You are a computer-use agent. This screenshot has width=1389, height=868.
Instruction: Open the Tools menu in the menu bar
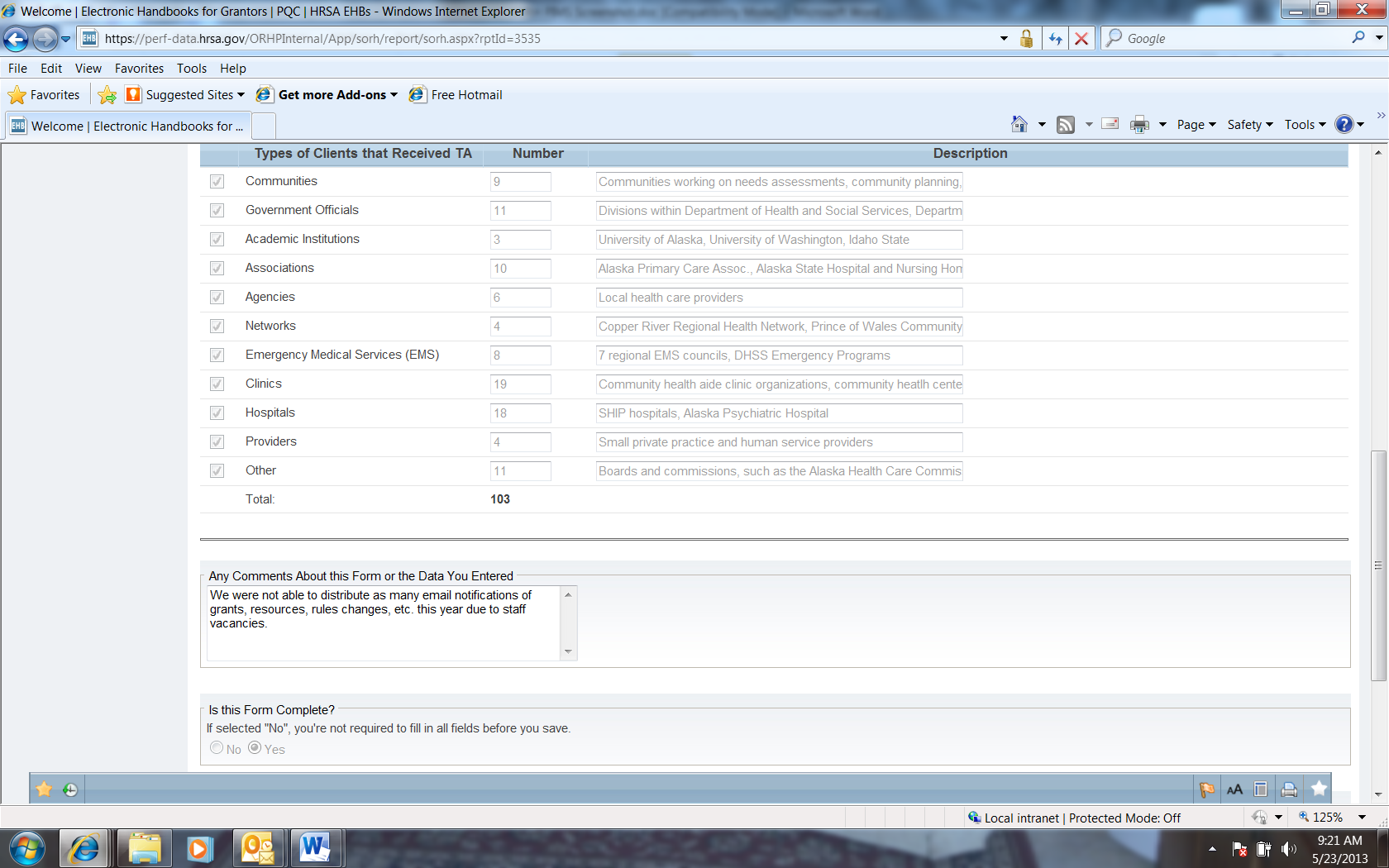click(x=191, y=69)
